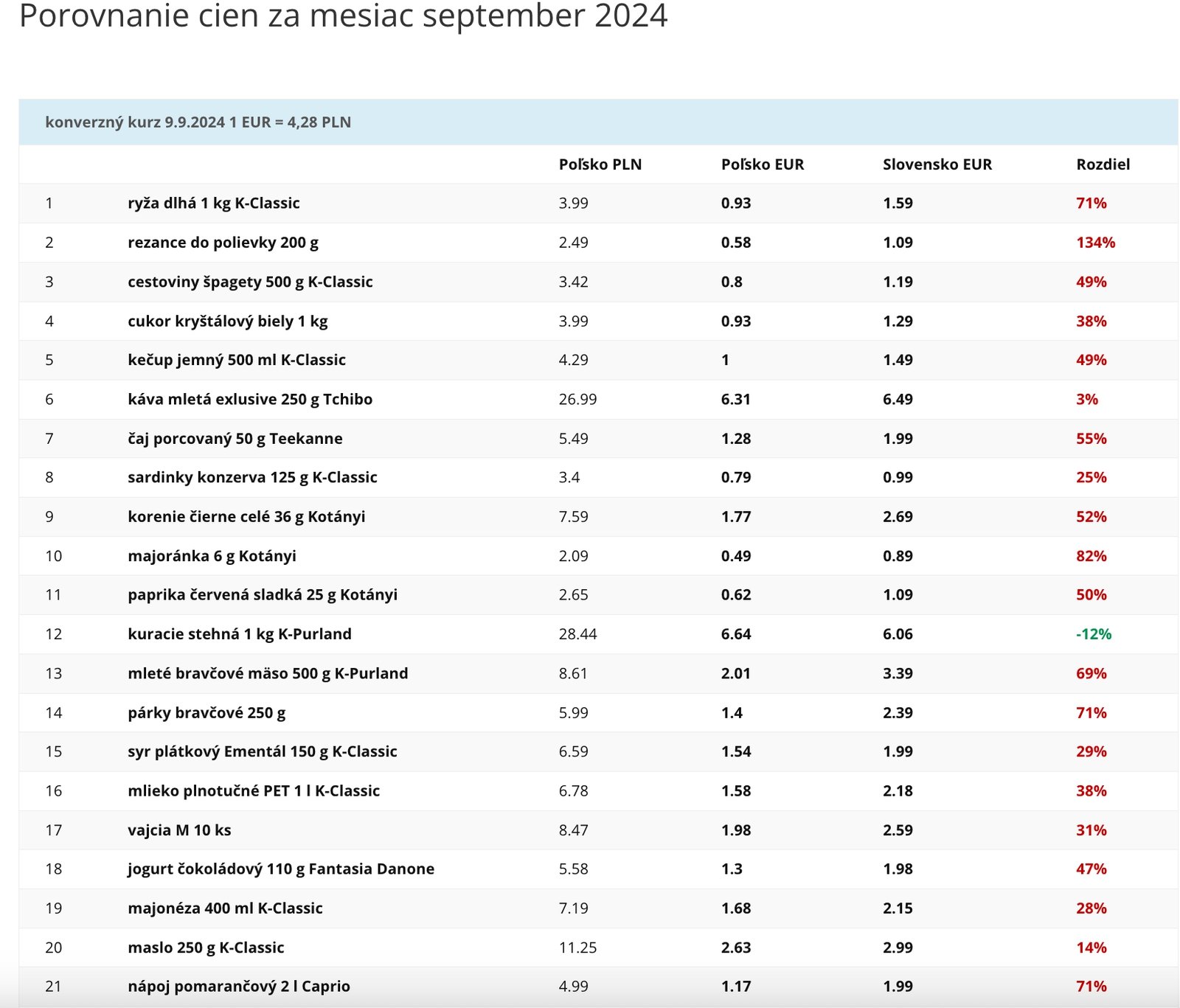
Task: Click jogurt čokoládový 110 g Fantasia Danone
Action: (281, 869)
